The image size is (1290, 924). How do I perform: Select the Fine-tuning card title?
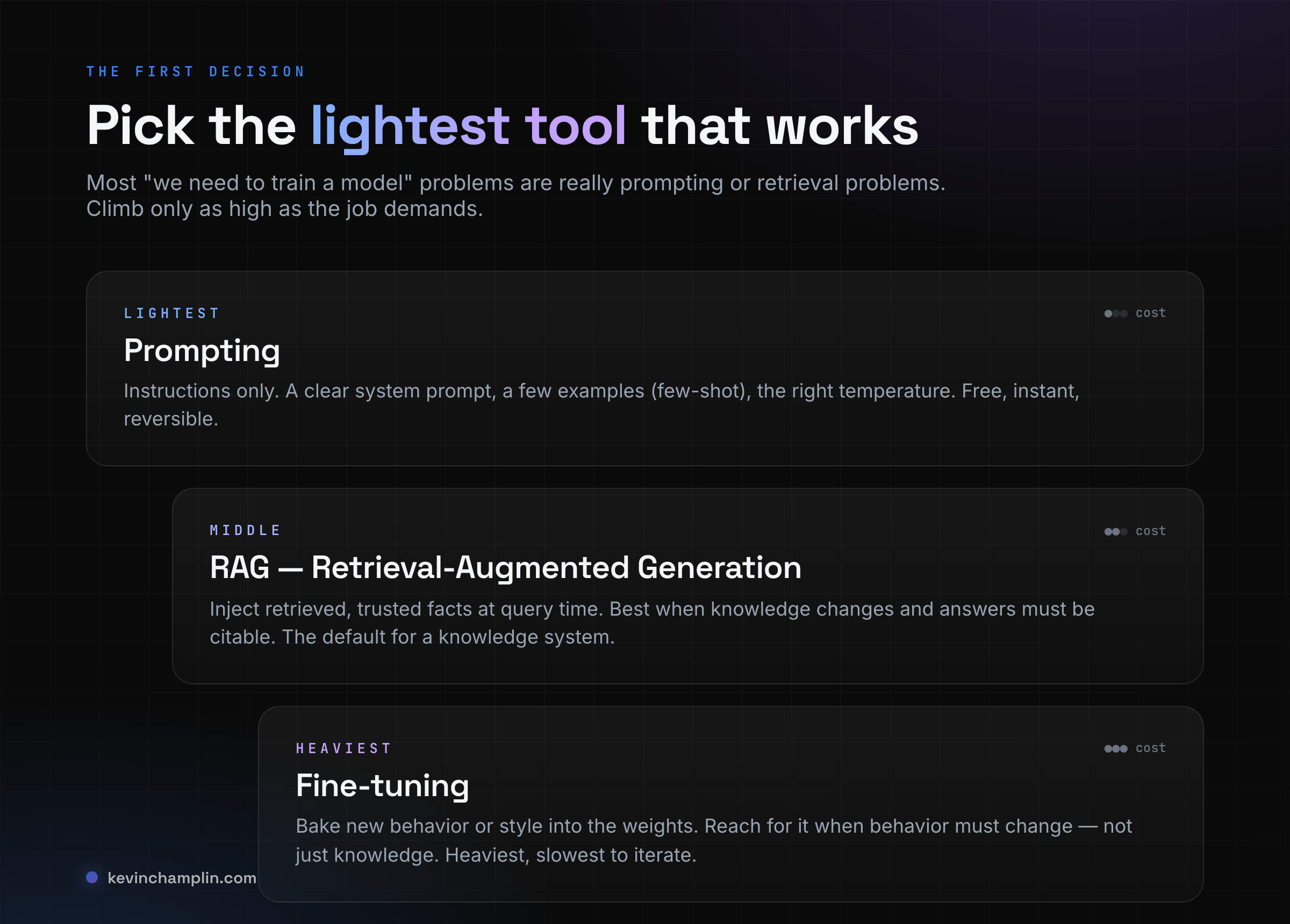(x=382, y=786)
